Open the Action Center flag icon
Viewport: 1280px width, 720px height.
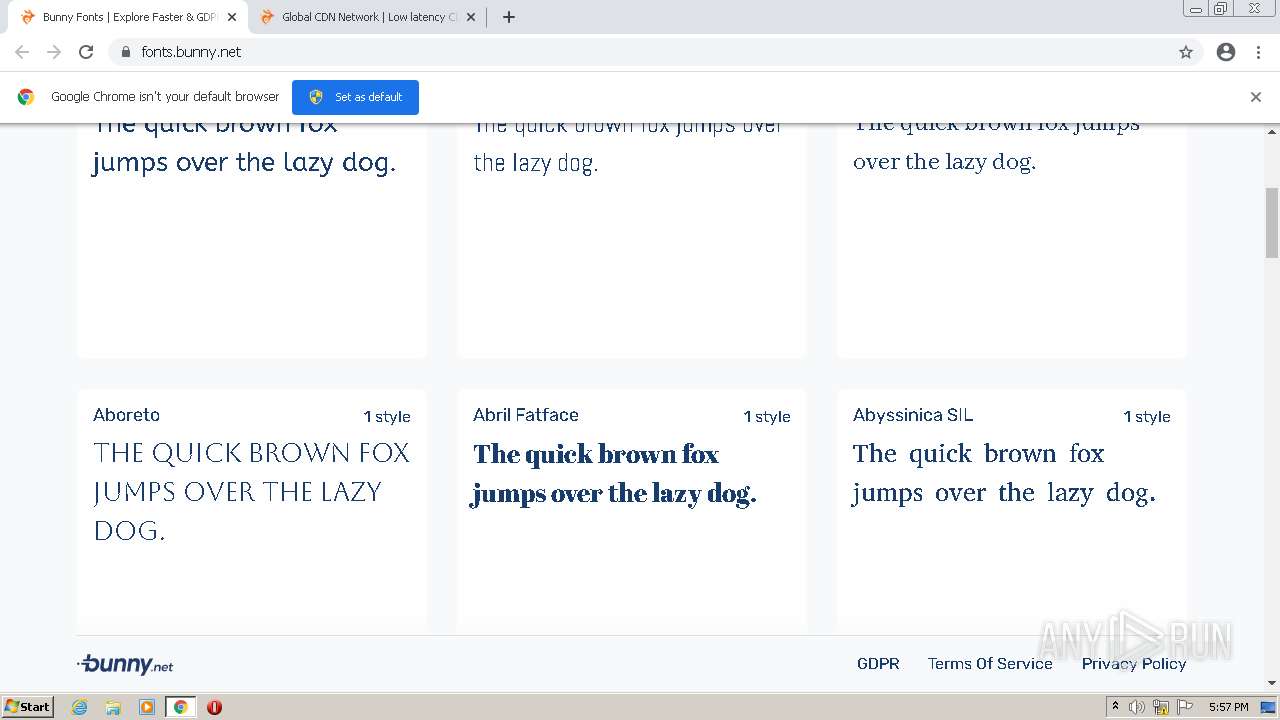[x=1185, y=707]
